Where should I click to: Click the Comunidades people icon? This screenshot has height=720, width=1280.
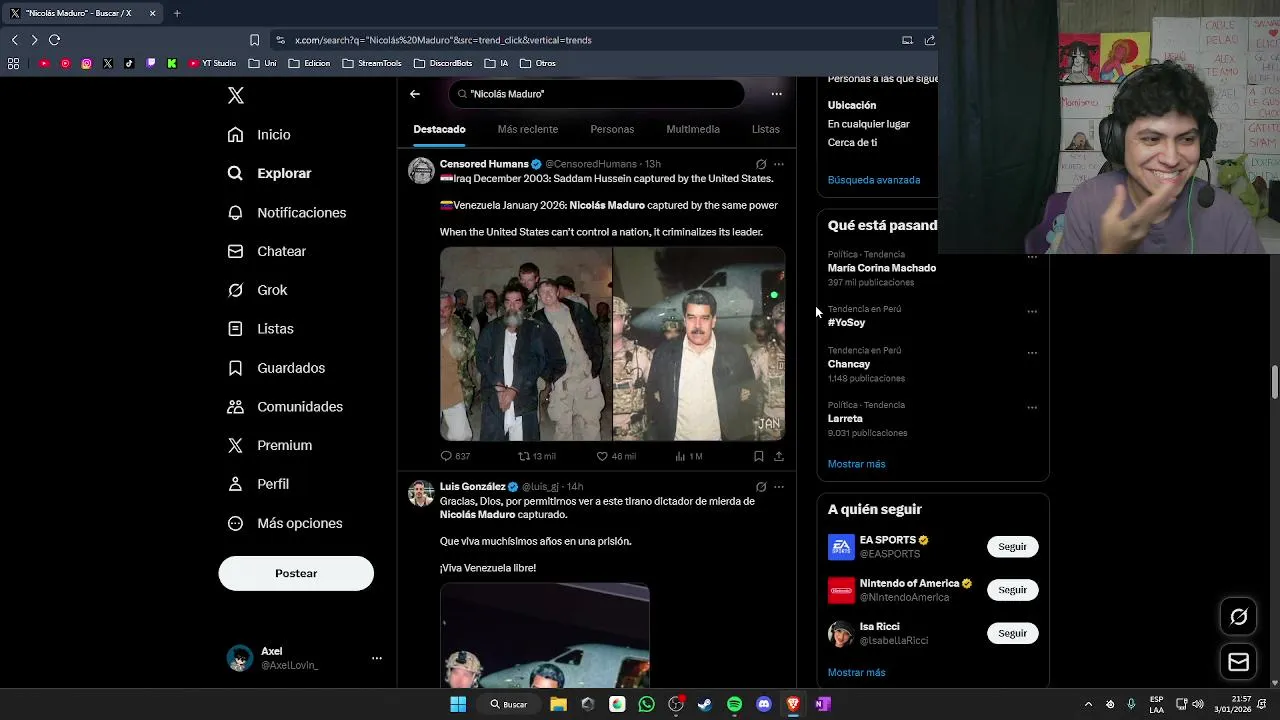[x=235, y=407]
